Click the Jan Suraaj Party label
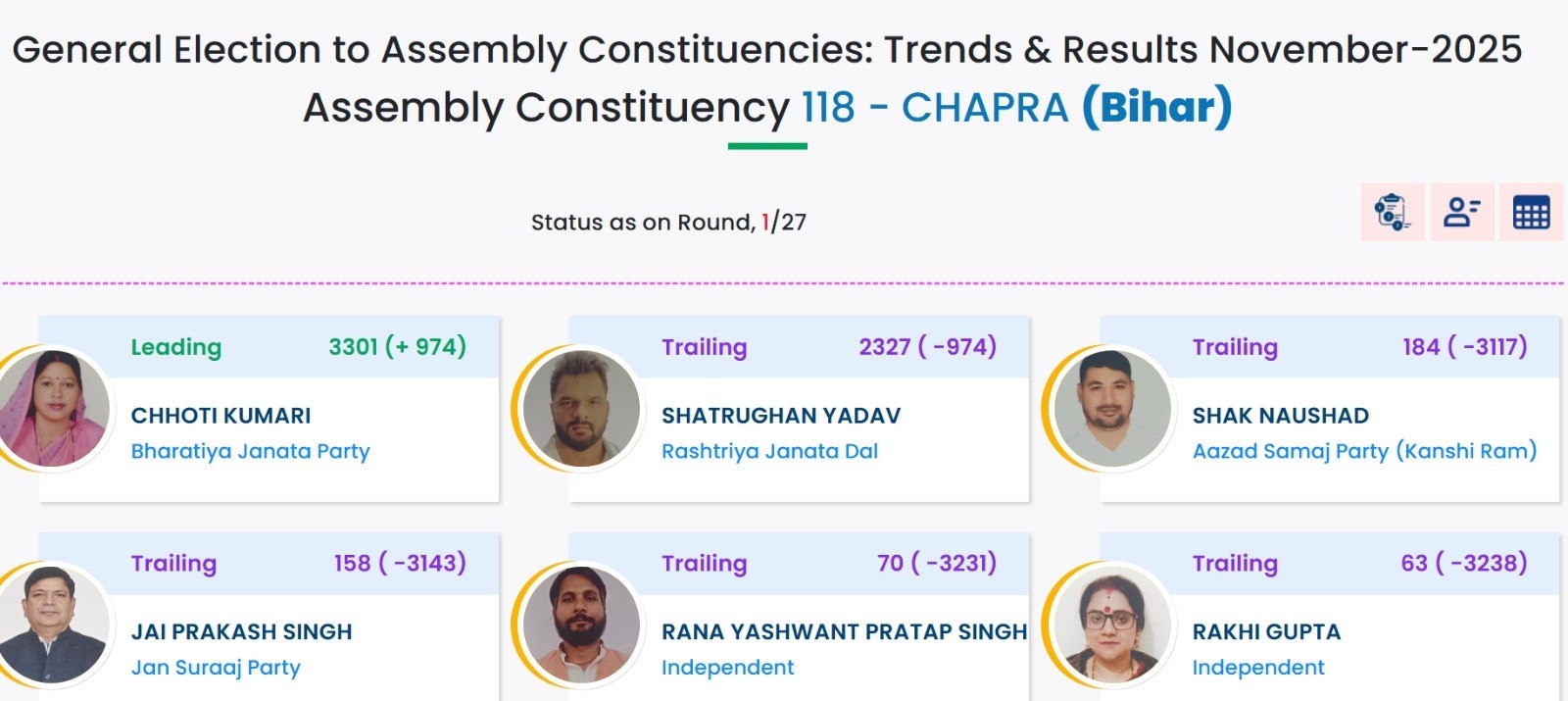 coord(216,668)
